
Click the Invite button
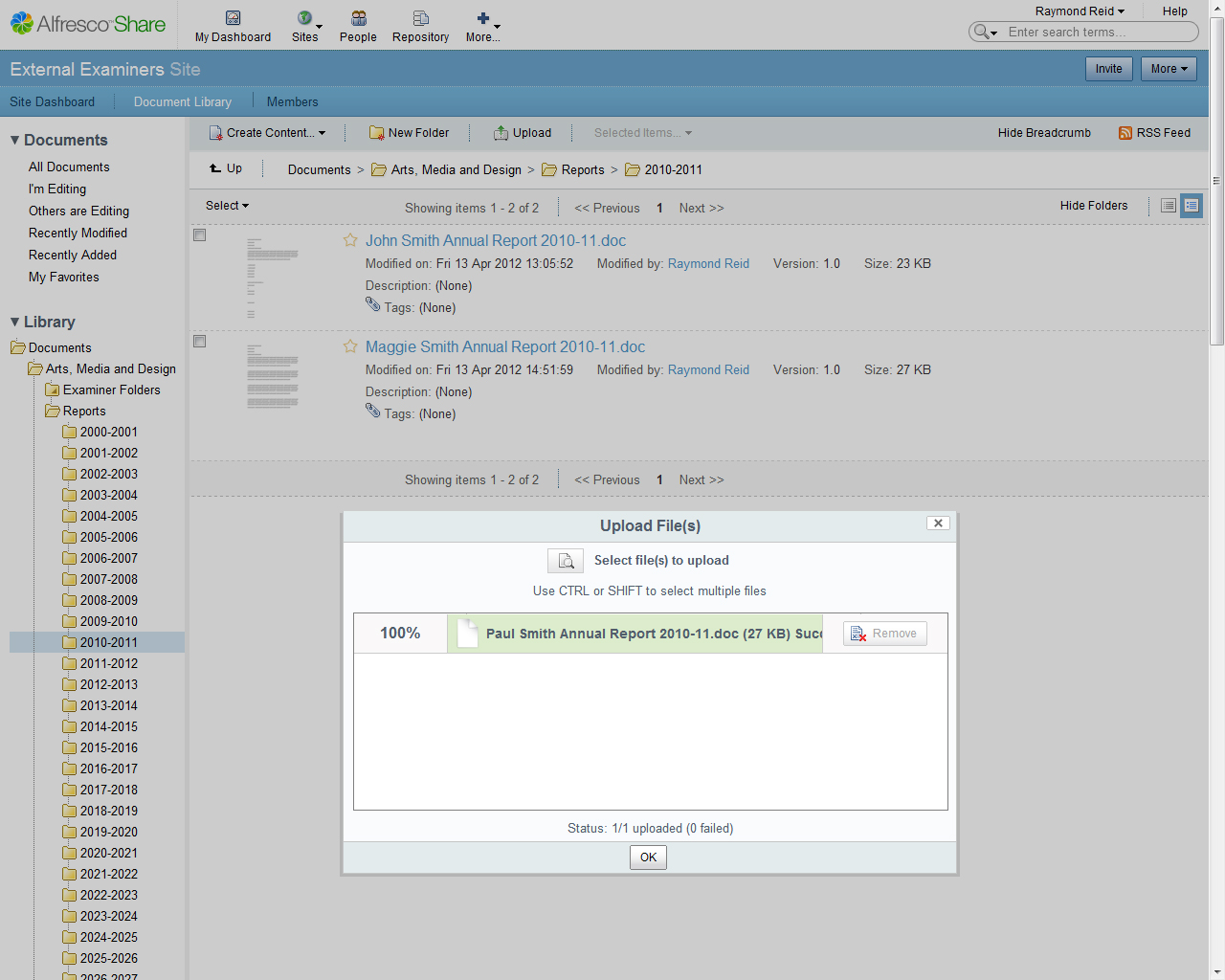(x=1108, y=68)
